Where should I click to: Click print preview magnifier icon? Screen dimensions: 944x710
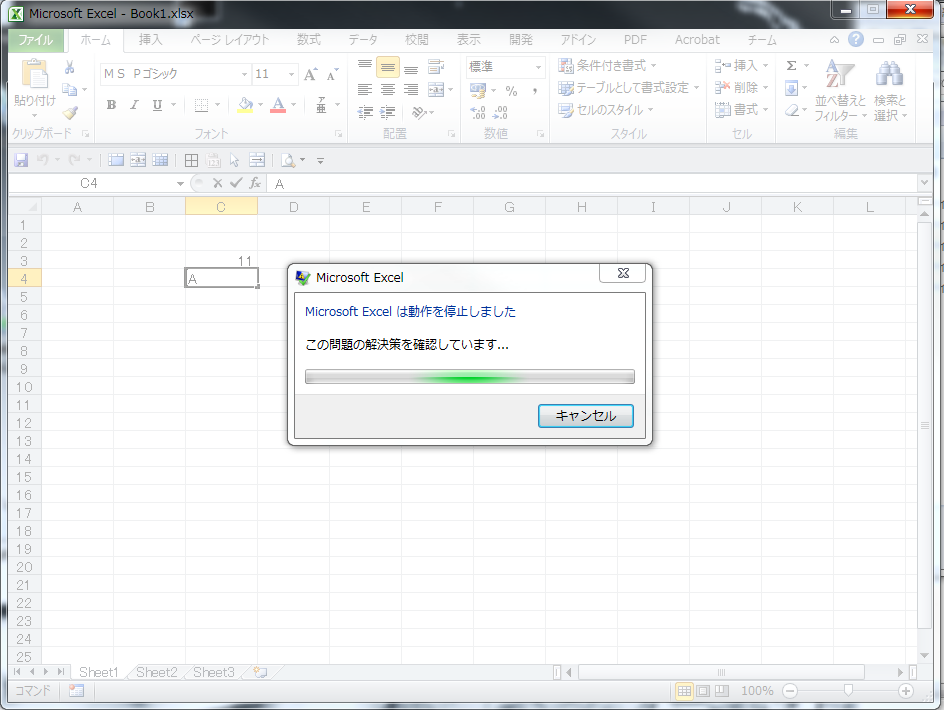pyautogui.click(x=288, y=160)
